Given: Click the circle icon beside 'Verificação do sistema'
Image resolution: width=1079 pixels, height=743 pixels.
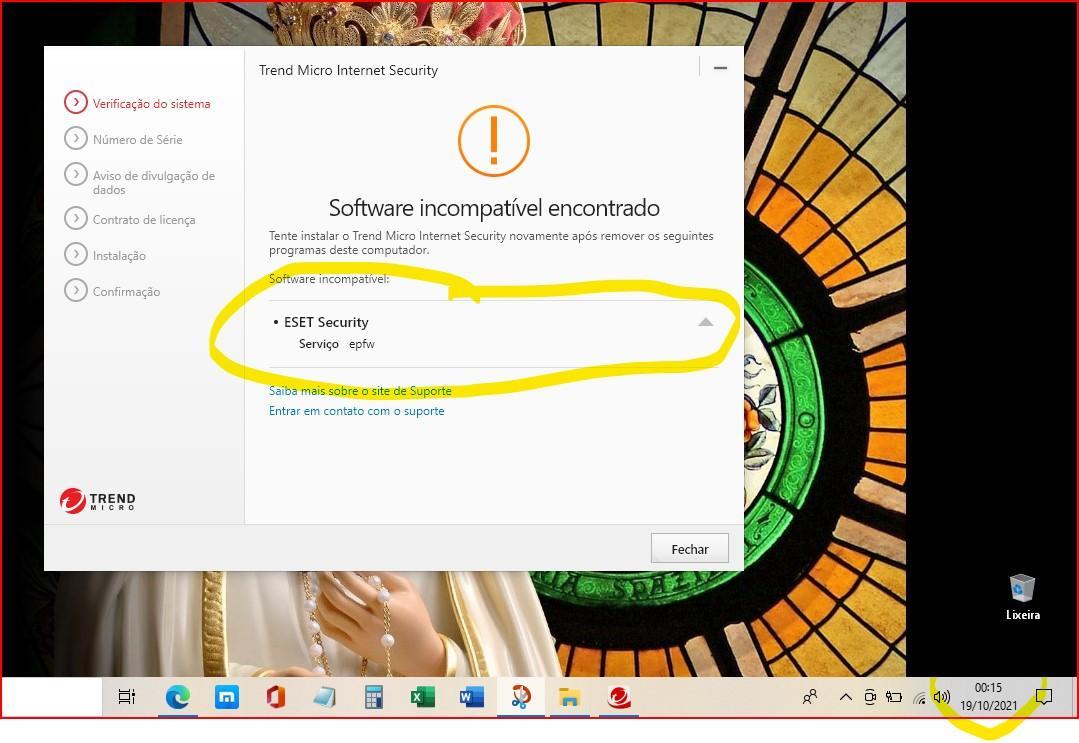Looking at the screenshot, I should [x=76, y=102].
